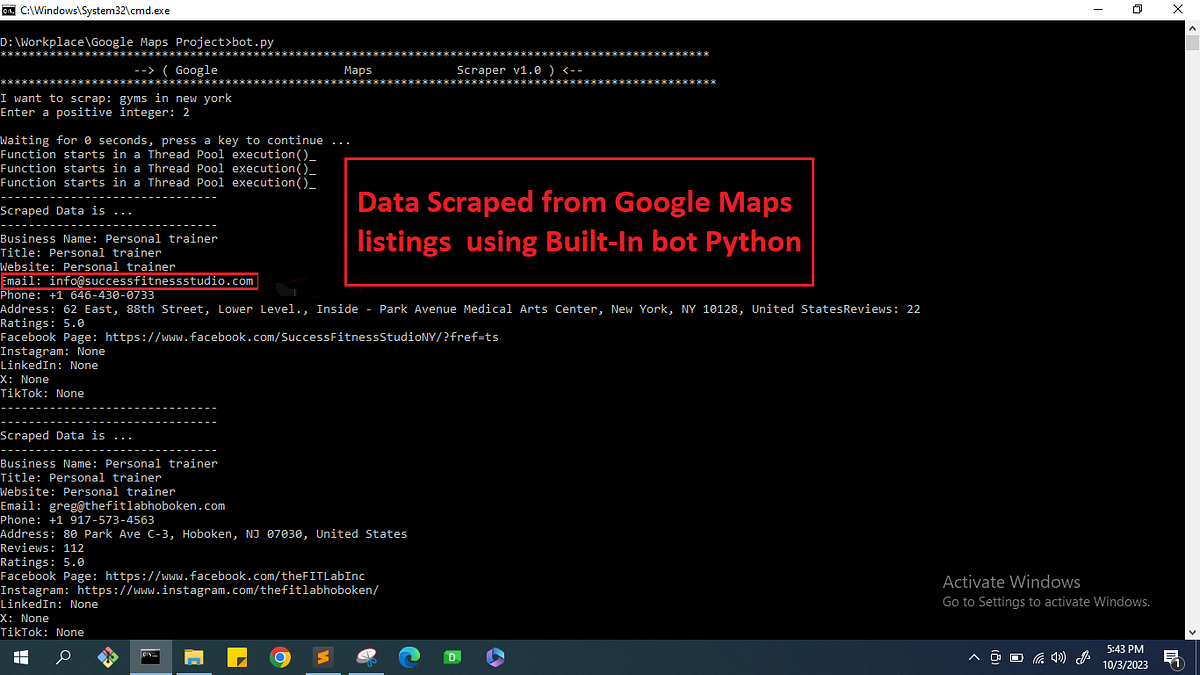Check battery status via tray icon
Screen dimensions: 1200x675
1017,657
